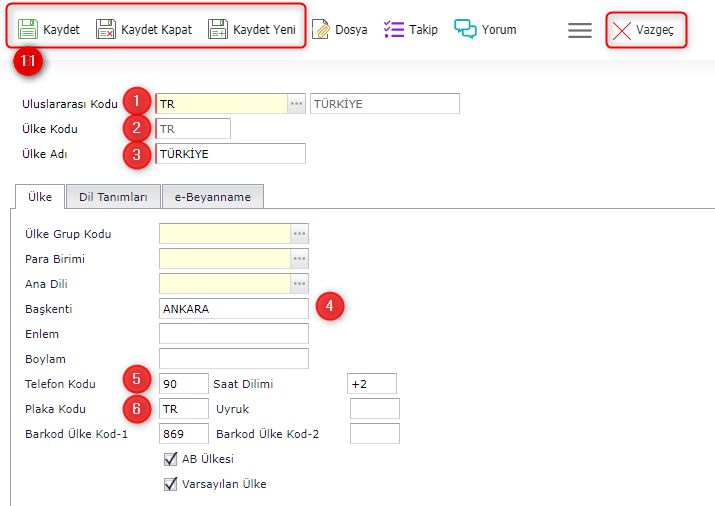Click the Kaydet Kapat toolbar icon
Image resolution: width=715 pixels, height=506 pixels.
click(106, 29)
